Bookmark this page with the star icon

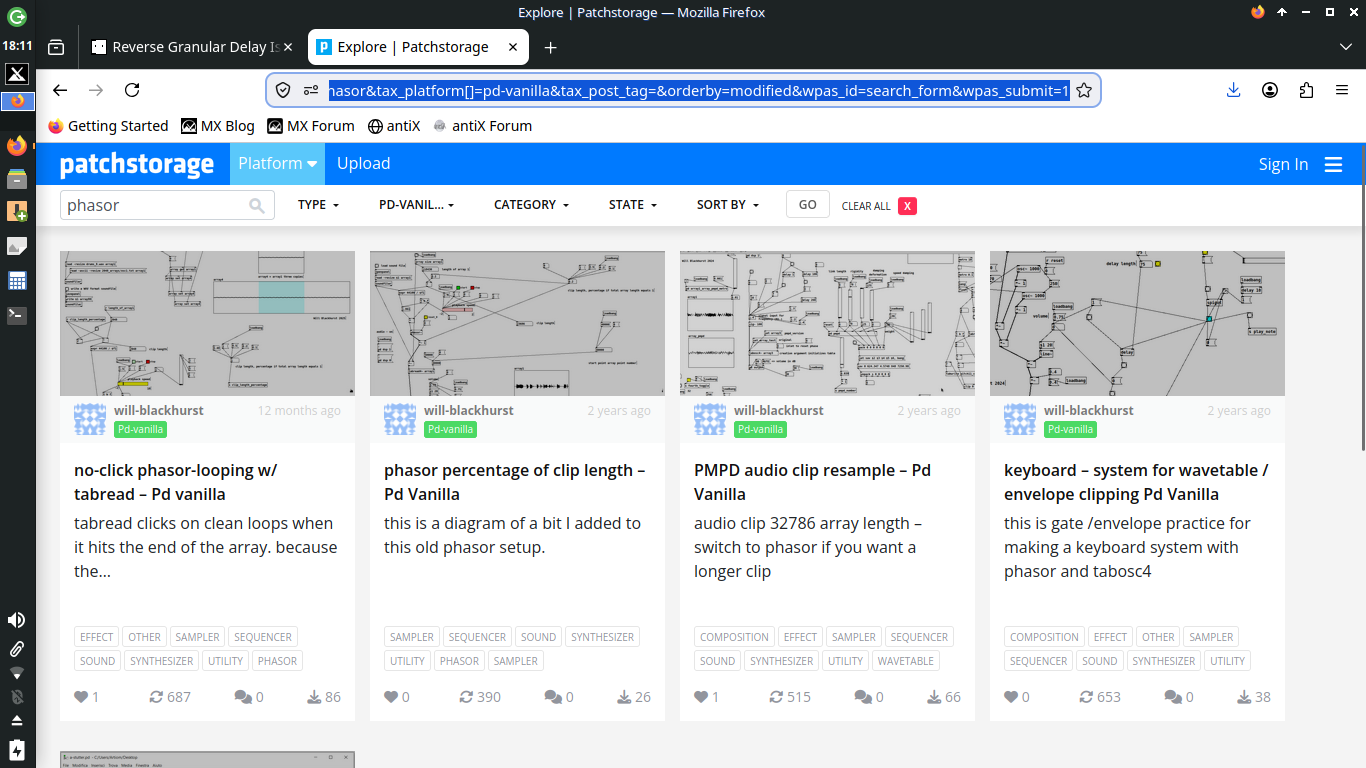pyautogui.click(x=1083, y=90)
